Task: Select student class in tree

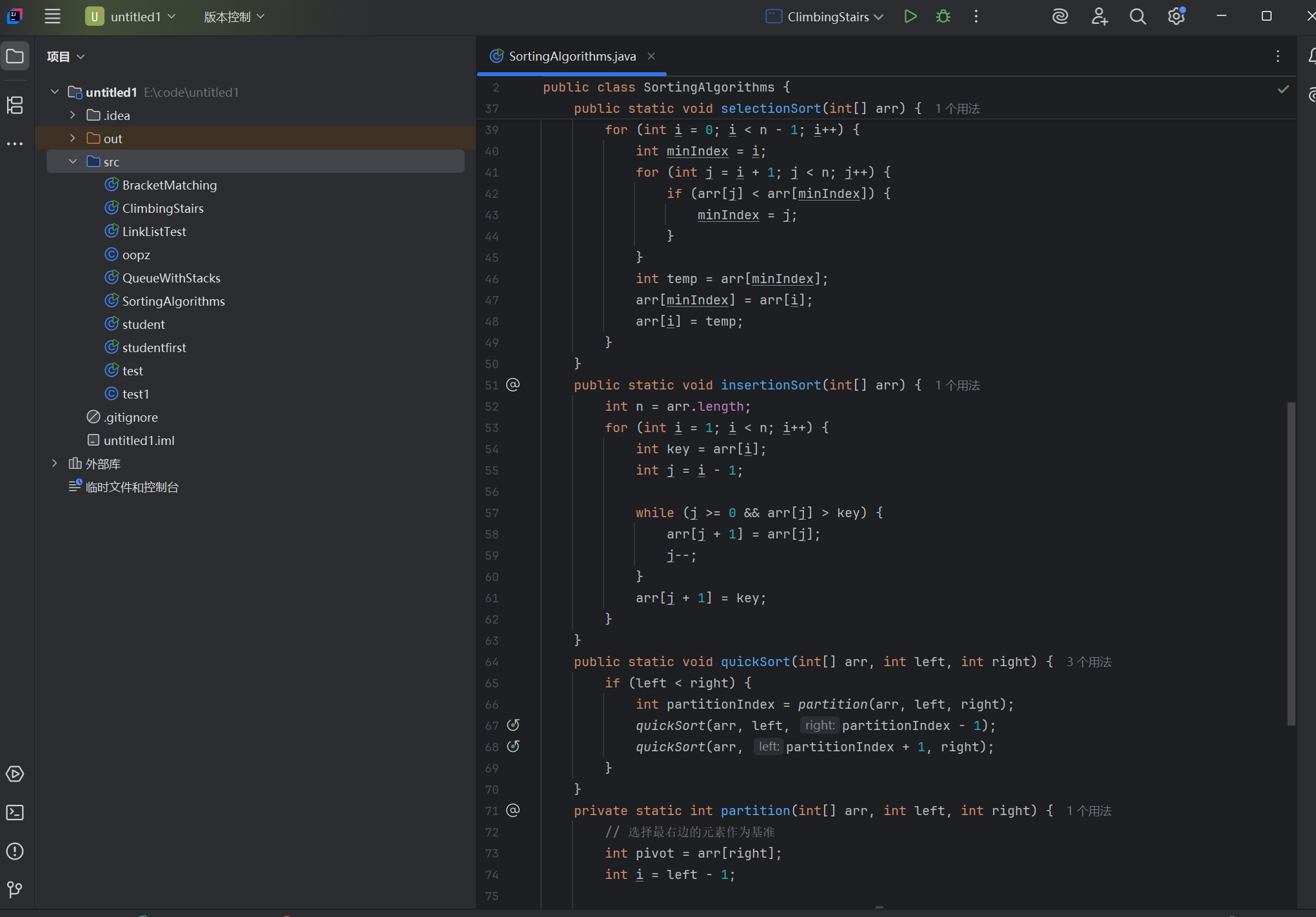Action: [135, 324]
